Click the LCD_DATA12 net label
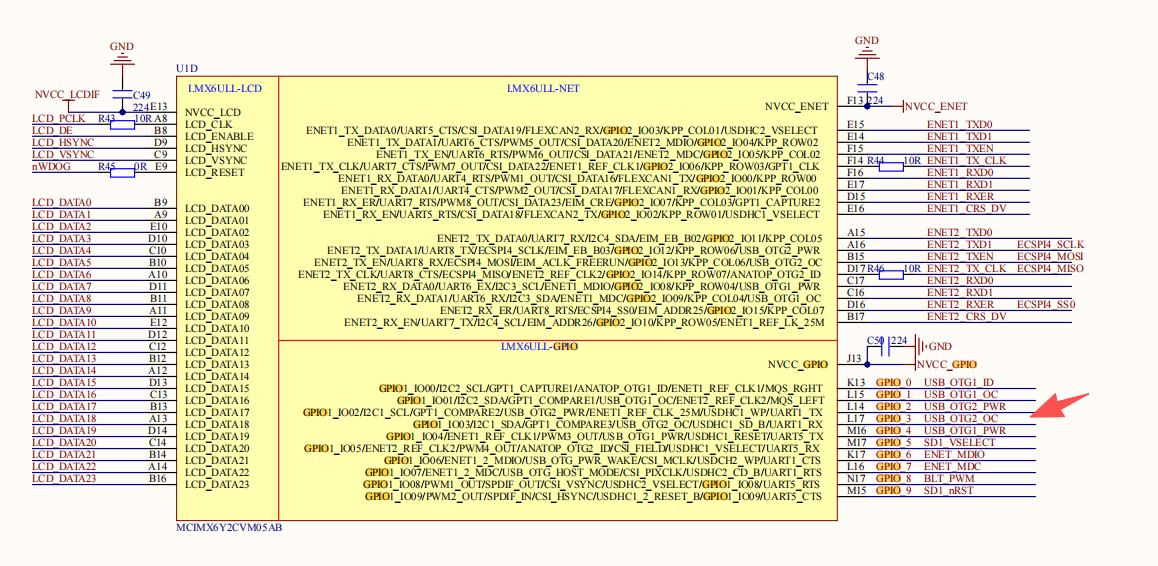The image size is (1158, 566). [64, 347]
